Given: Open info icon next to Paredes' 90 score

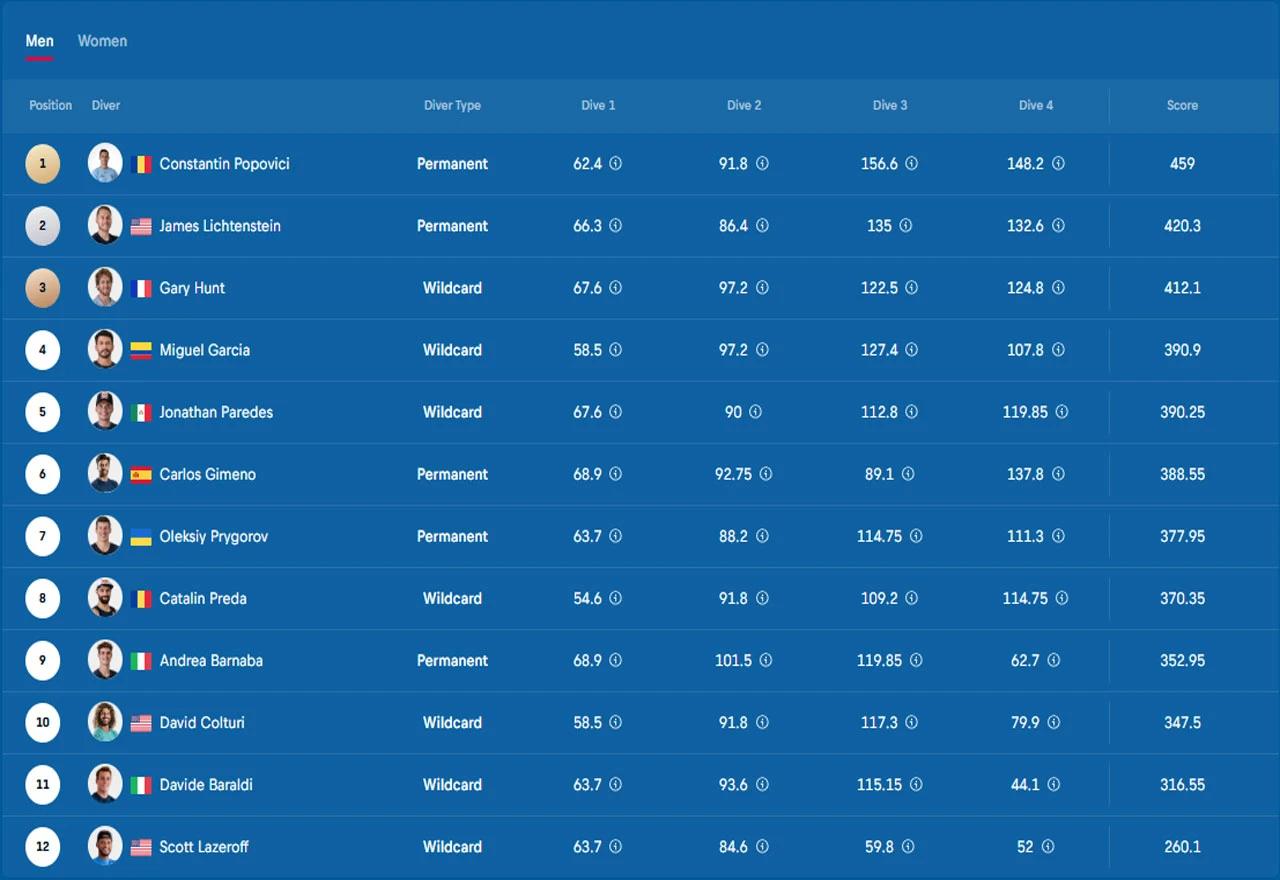Looking at the screenshot, I should pyautogui.click(x=755, y=412).
